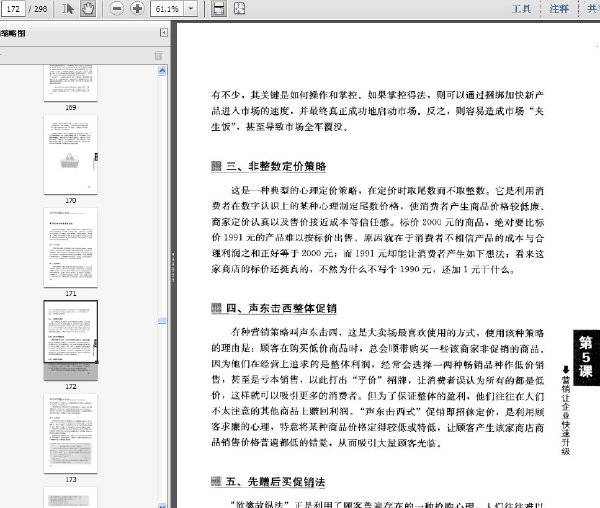Activate the hand pan tool
This screenshot has width=600, height=508.
click(88, 8)
